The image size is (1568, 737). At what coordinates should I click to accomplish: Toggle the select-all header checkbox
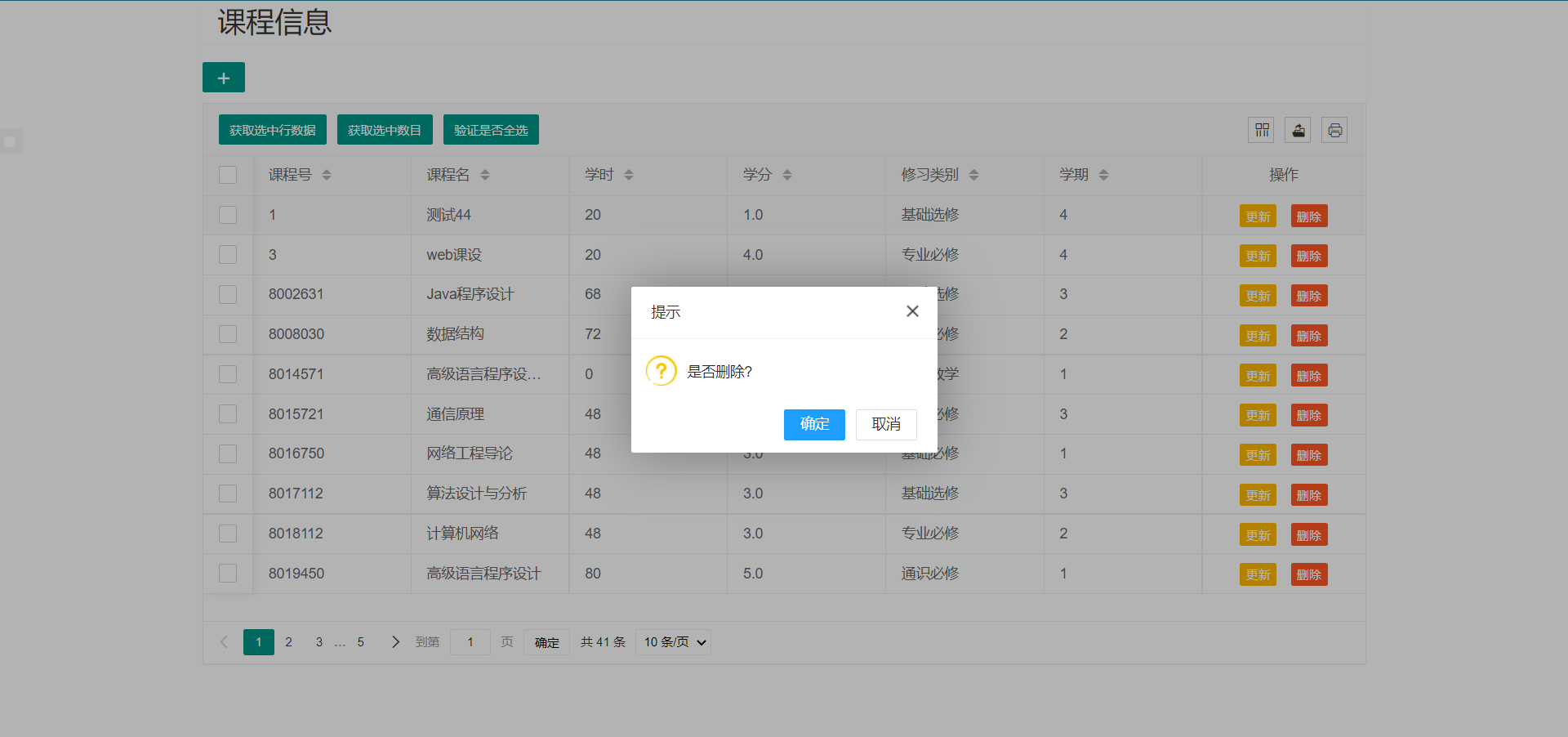coord(228,175)
